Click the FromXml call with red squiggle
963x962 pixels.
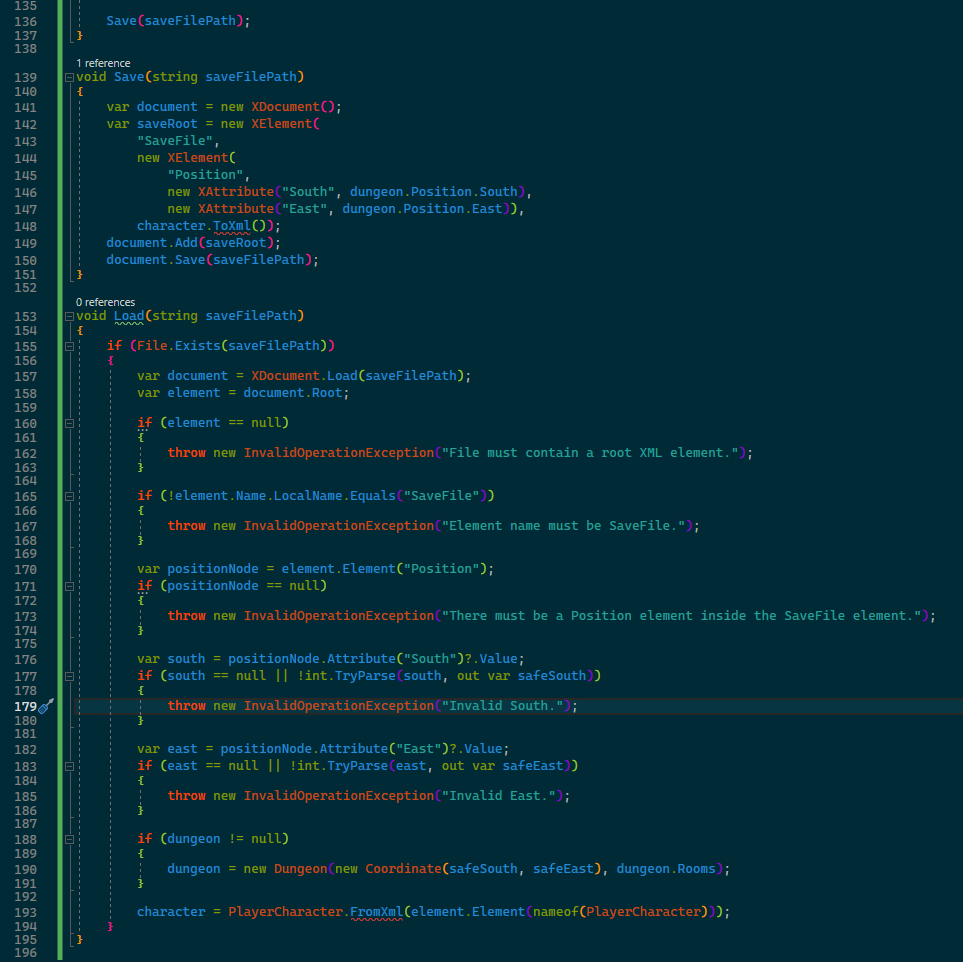click(376, 912)
